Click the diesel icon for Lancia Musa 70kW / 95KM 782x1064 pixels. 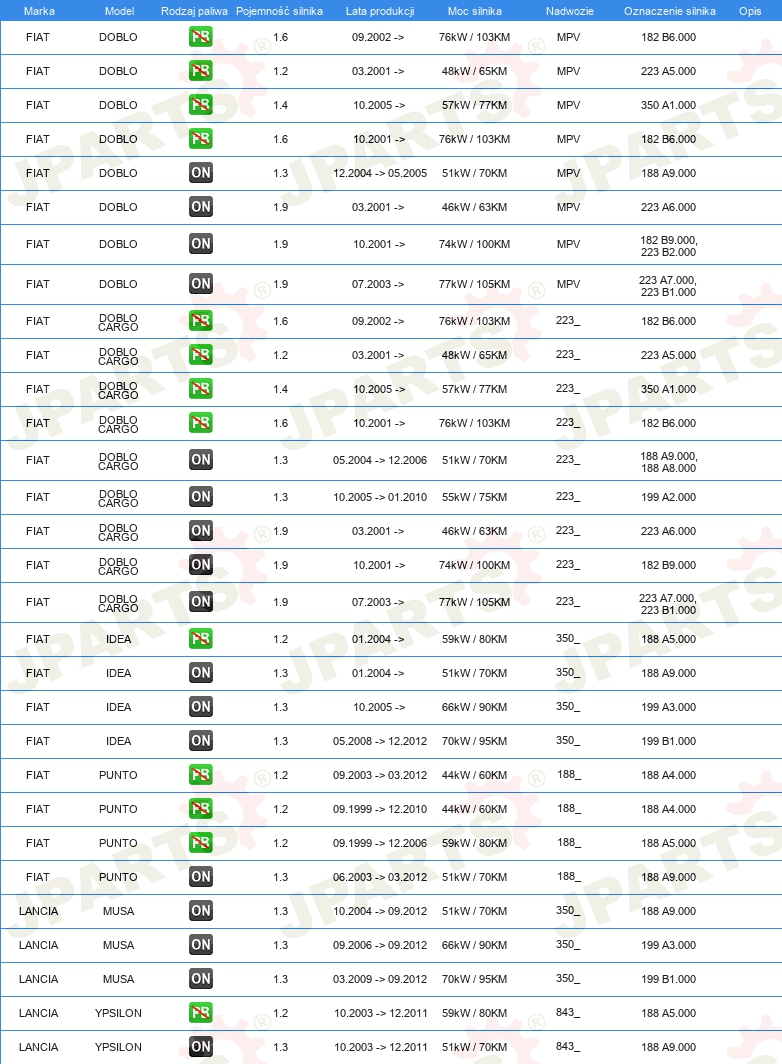tap(200, 978)
